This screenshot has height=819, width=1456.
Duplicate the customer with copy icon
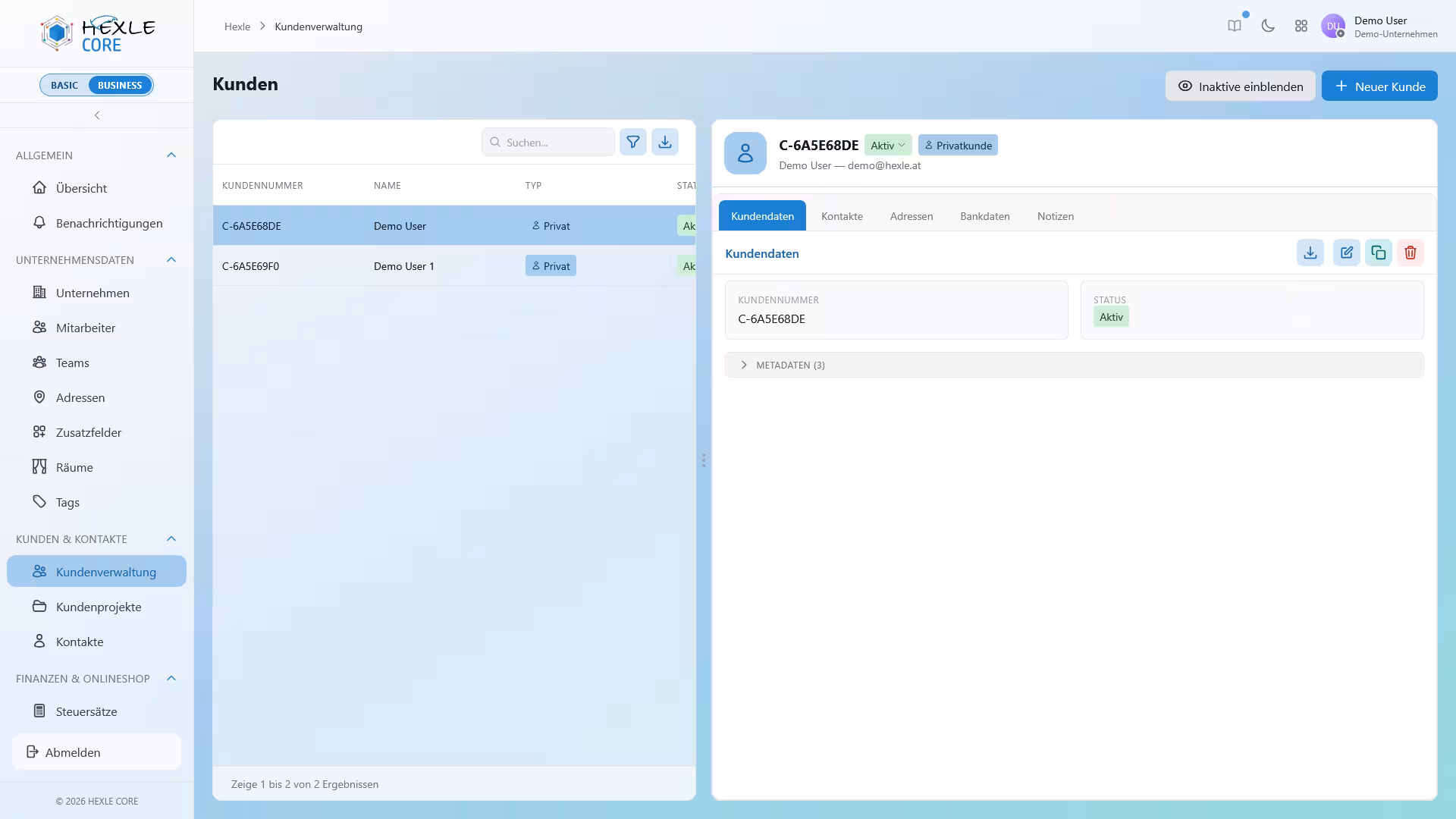pos(1379,253)
